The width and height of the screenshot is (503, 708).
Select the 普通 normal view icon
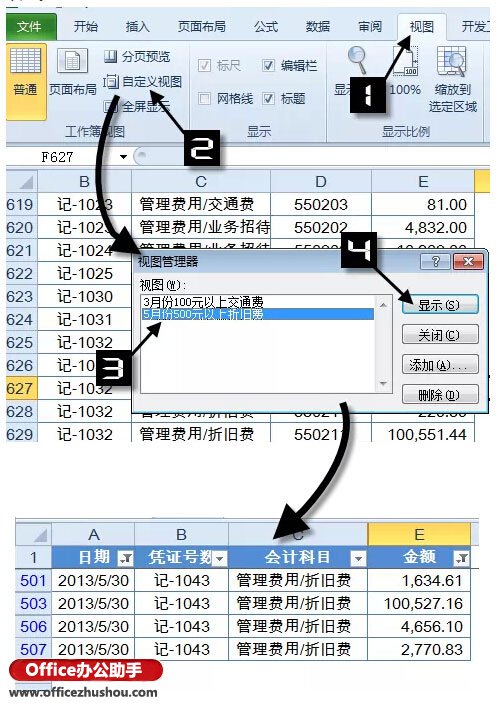pos(26,70)
